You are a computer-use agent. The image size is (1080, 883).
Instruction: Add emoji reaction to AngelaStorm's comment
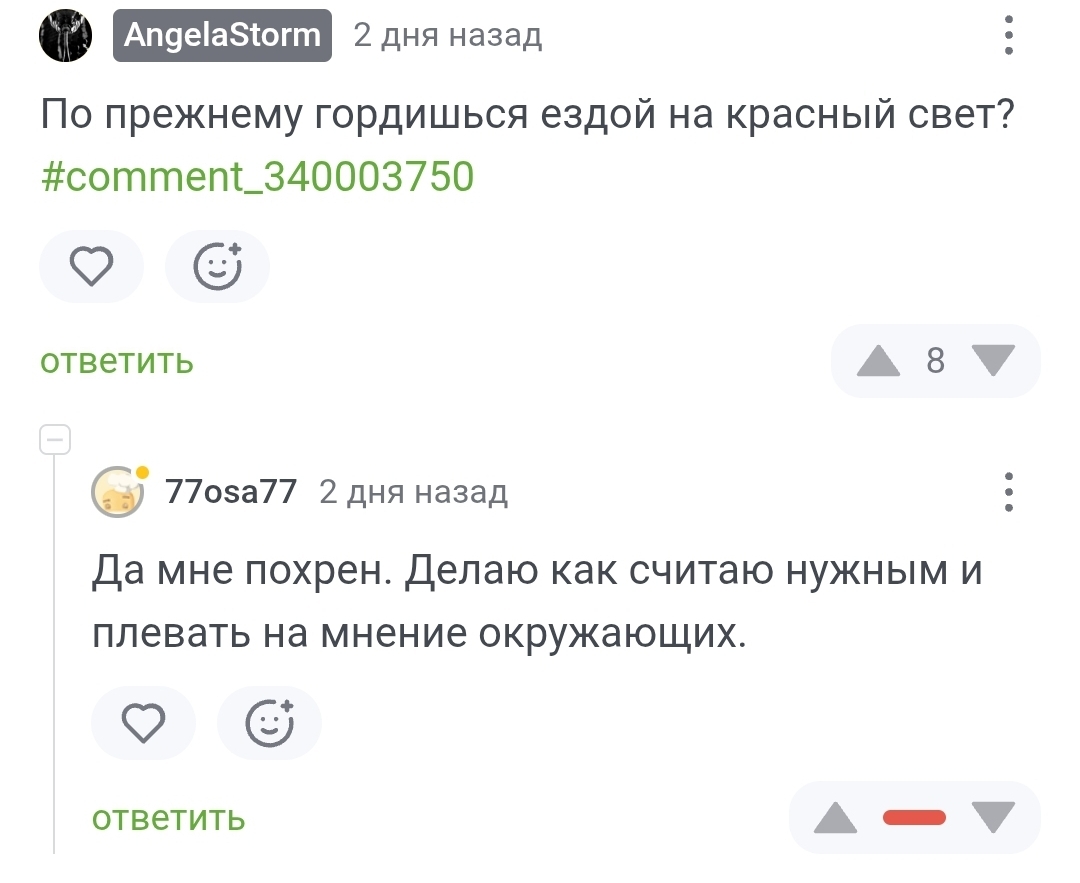pos(217,267)
